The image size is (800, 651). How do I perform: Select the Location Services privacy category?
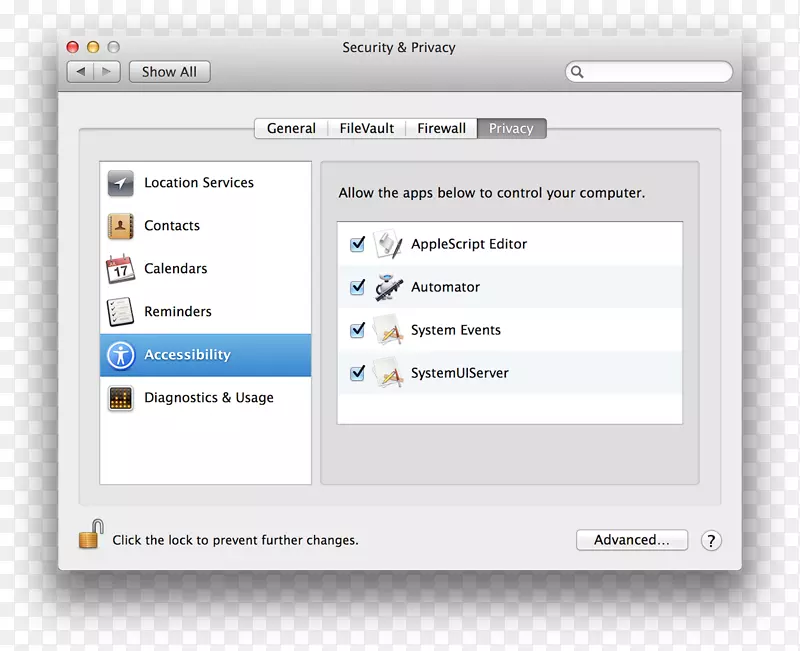pyautogui.click(x=120, y=183)
